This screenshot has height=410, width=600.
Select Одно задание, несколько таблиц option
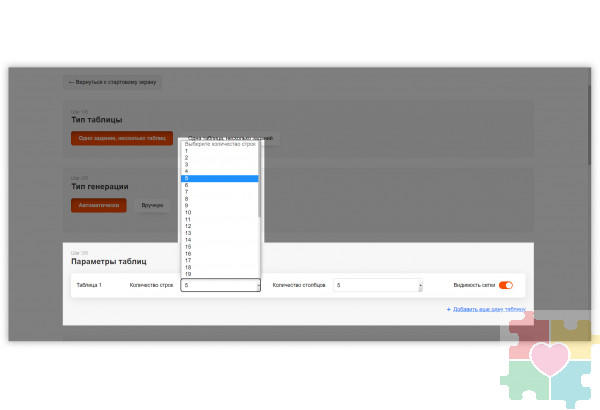click(x=121, y=138)
